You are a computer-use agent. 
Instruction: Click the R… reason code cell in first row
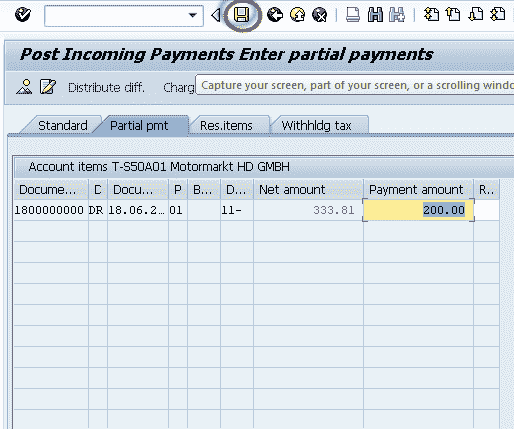(486, 210)
